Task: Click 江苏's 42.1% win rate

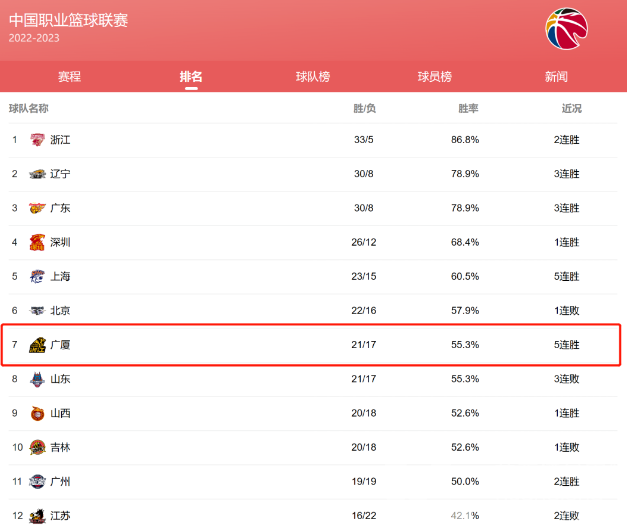Action: [465, 516]
